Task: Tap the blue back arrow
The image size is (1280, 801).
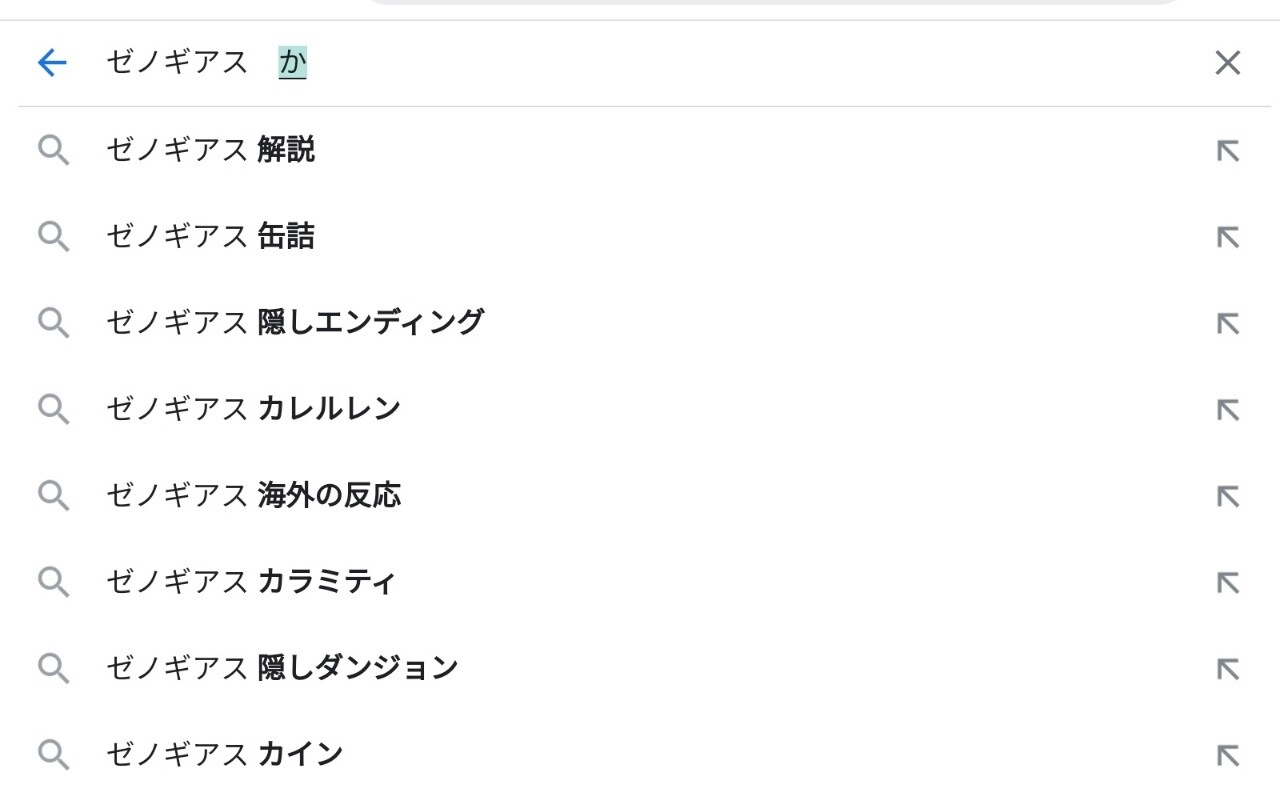Action: 51,63
